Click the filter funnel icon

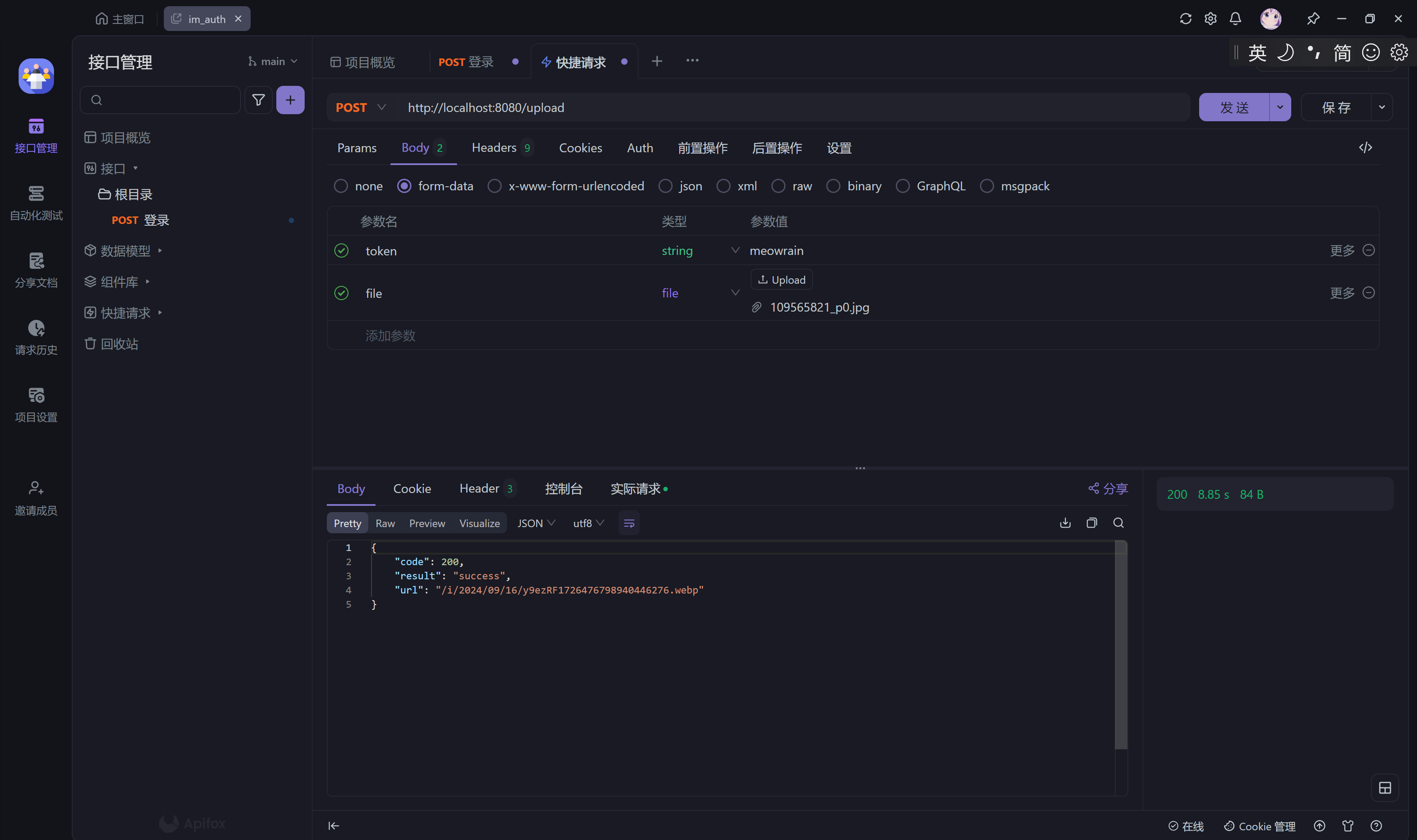[x=258, y=100]
